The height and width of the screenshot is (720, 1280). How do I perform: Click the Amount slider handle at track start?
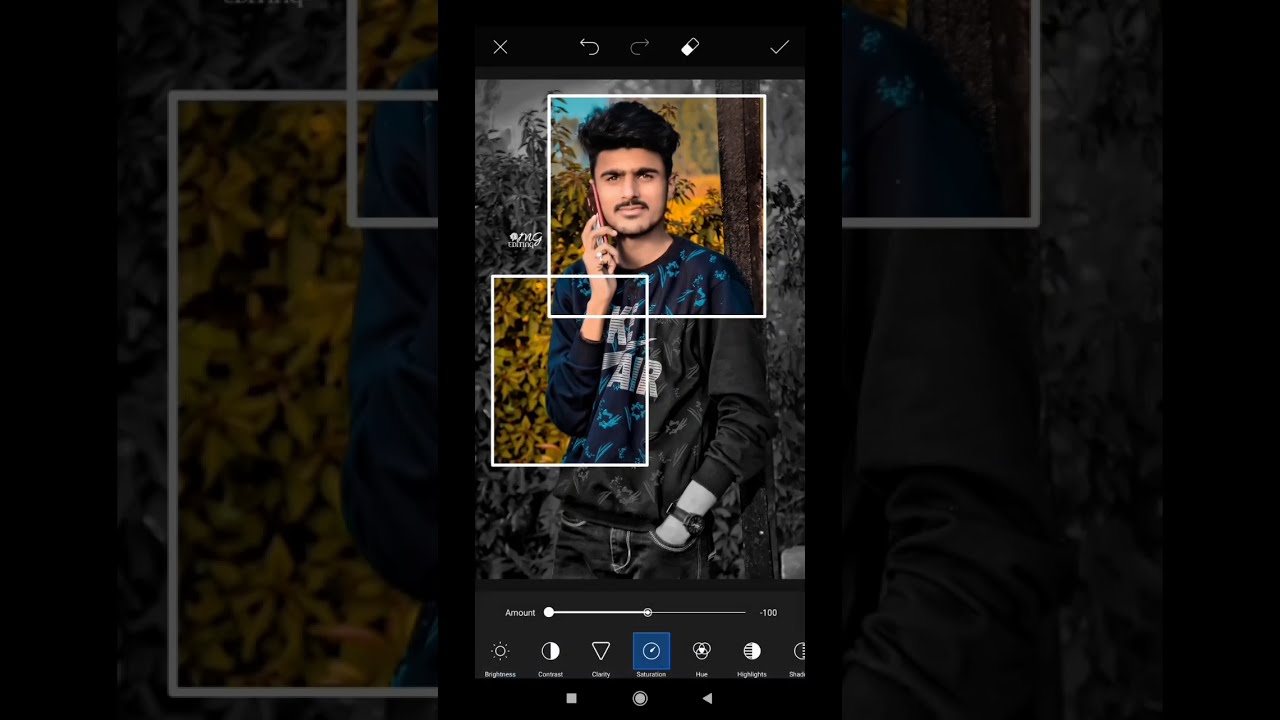pyautogui.click(x=548, y=612)
